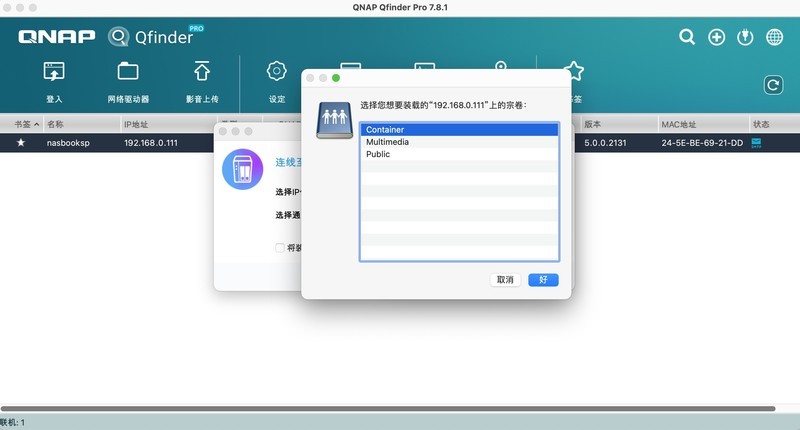Click the shared volume network drive icon
The image size is (800, 430).
pos(334,120)
